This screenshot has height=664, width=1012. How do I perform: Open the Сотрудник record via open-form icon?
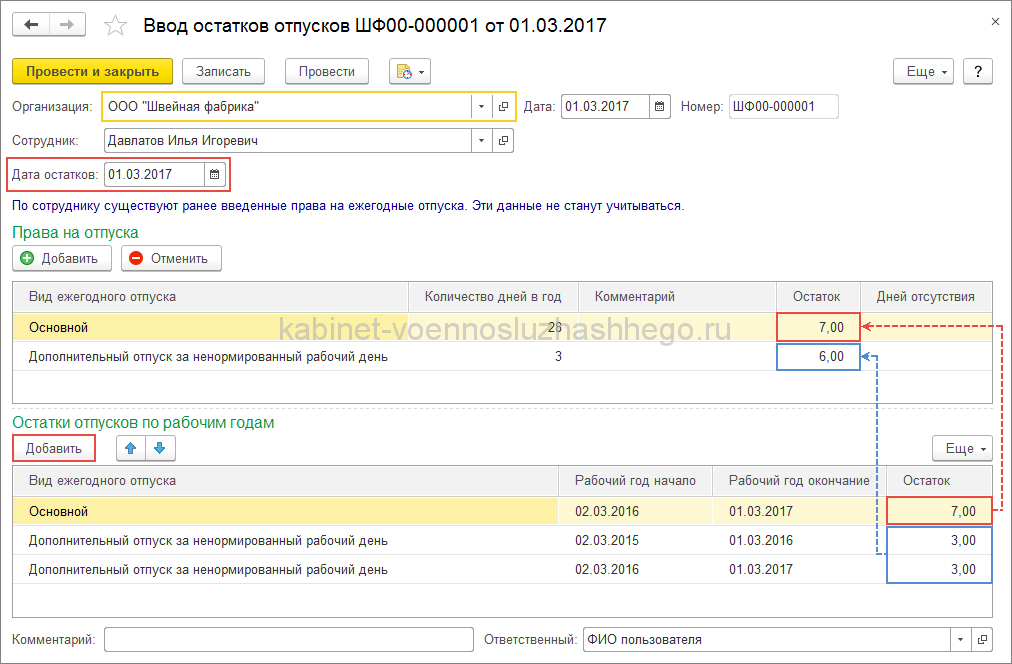[x=503, y=142]
